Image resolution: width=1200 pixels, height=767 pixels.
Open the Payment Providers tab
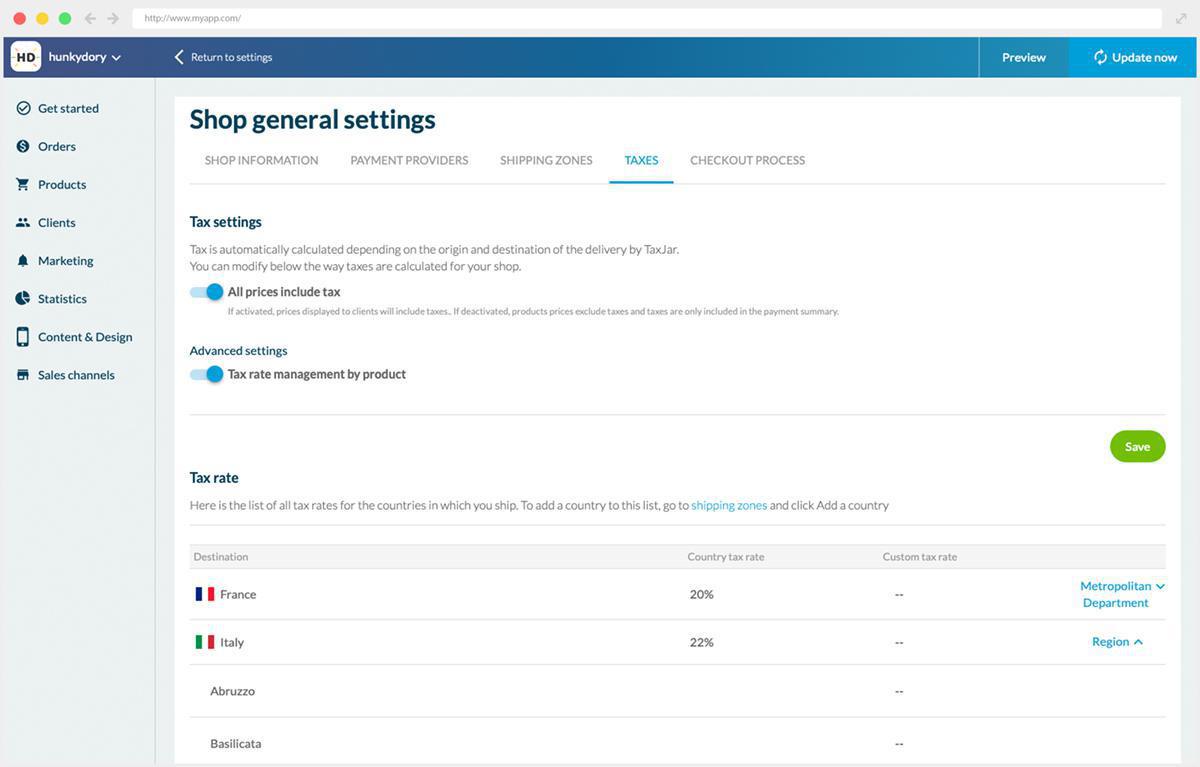point(409,160)
